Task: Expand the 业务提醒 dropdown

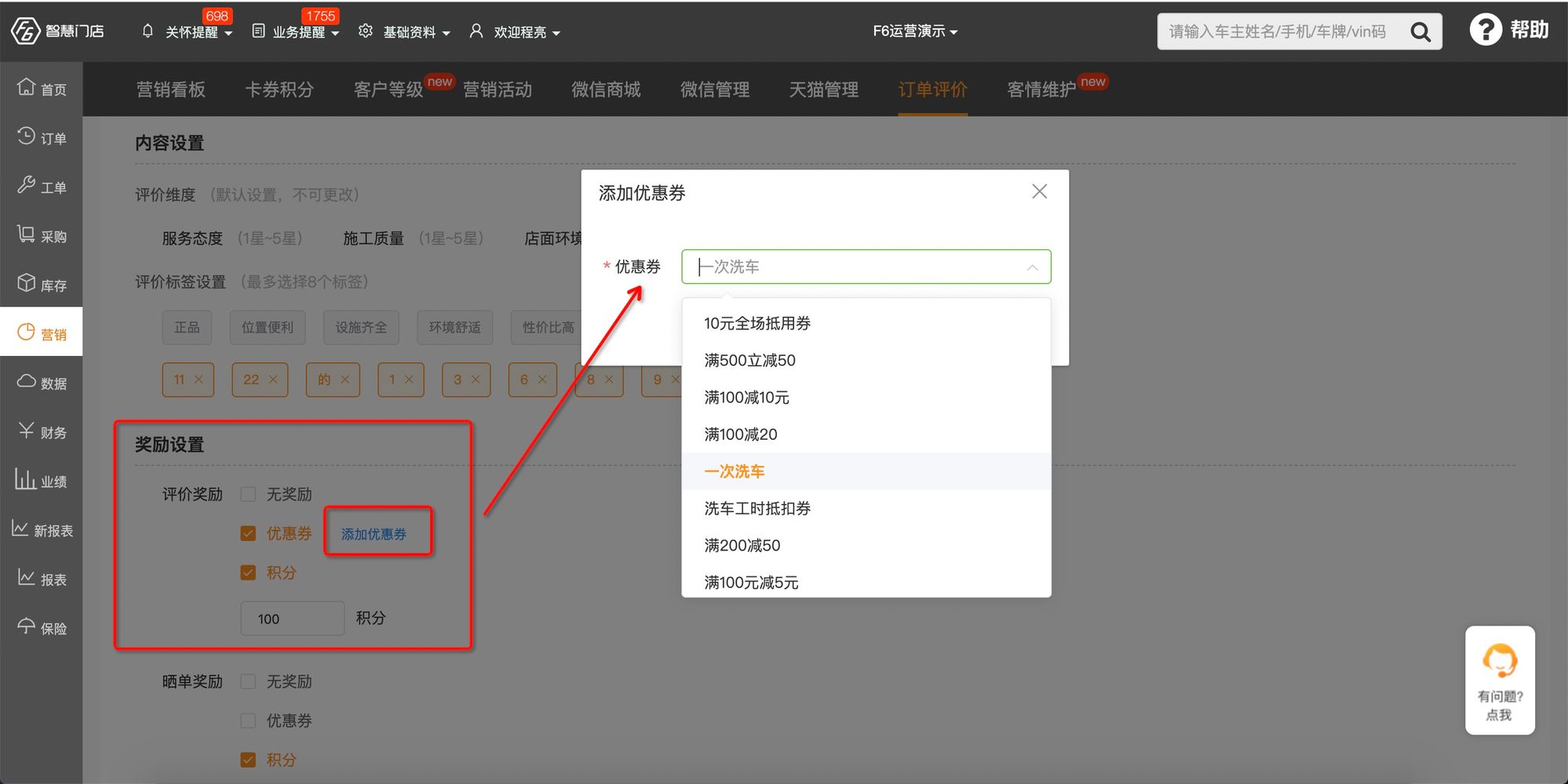Action: tap(336, 33)
